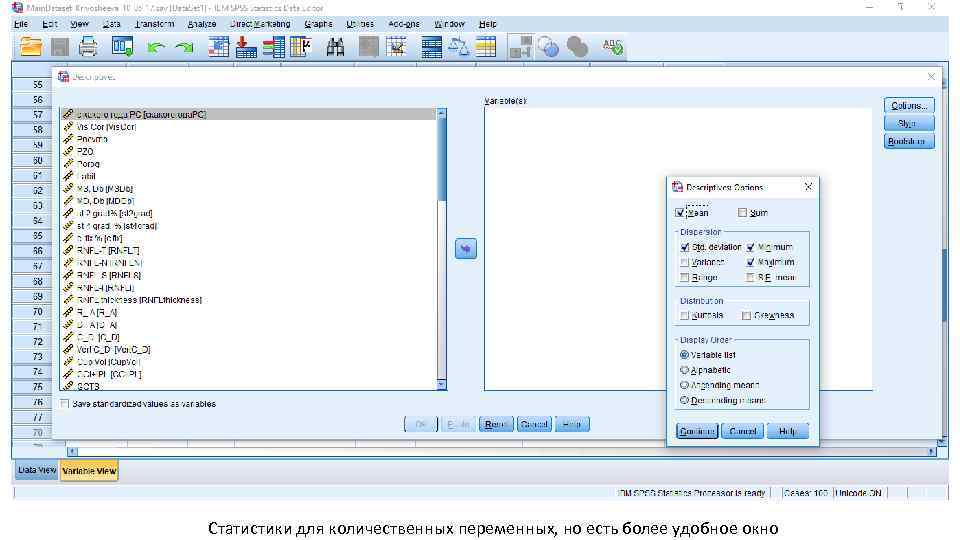
Task: Close the Descriptives Options dialog with X
Action: click(808, 187)
